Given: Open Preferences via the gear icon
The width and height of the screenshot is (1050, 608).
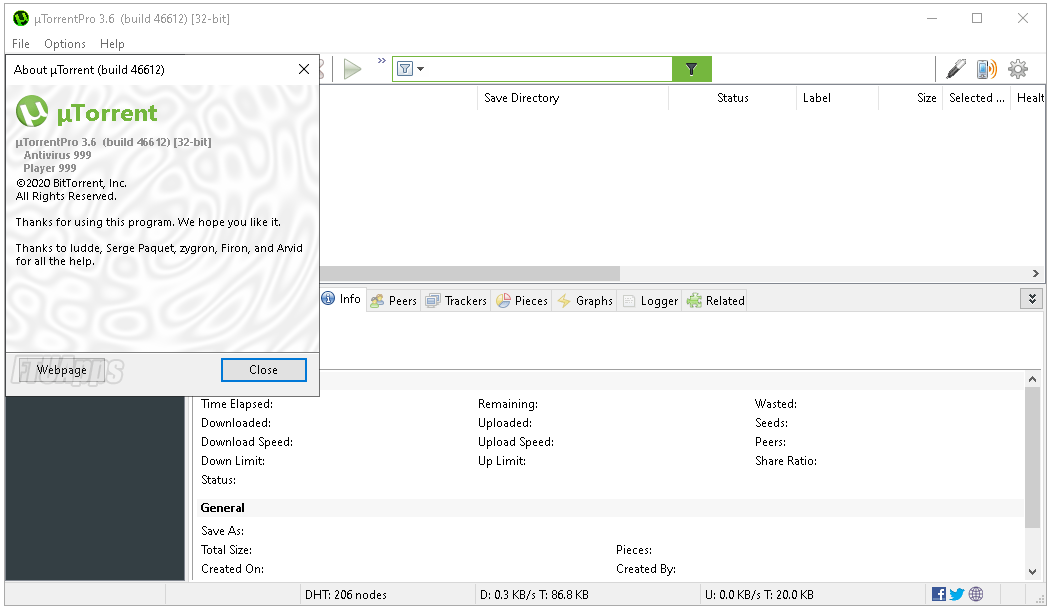Looking at the screenshot, I should 1018,69.
